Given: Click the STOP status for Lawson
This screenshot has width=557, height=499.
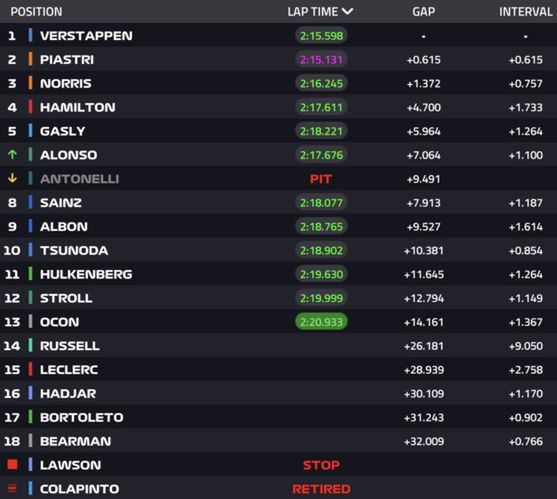Looking at the screenshot, I should [x=321, y=465].
